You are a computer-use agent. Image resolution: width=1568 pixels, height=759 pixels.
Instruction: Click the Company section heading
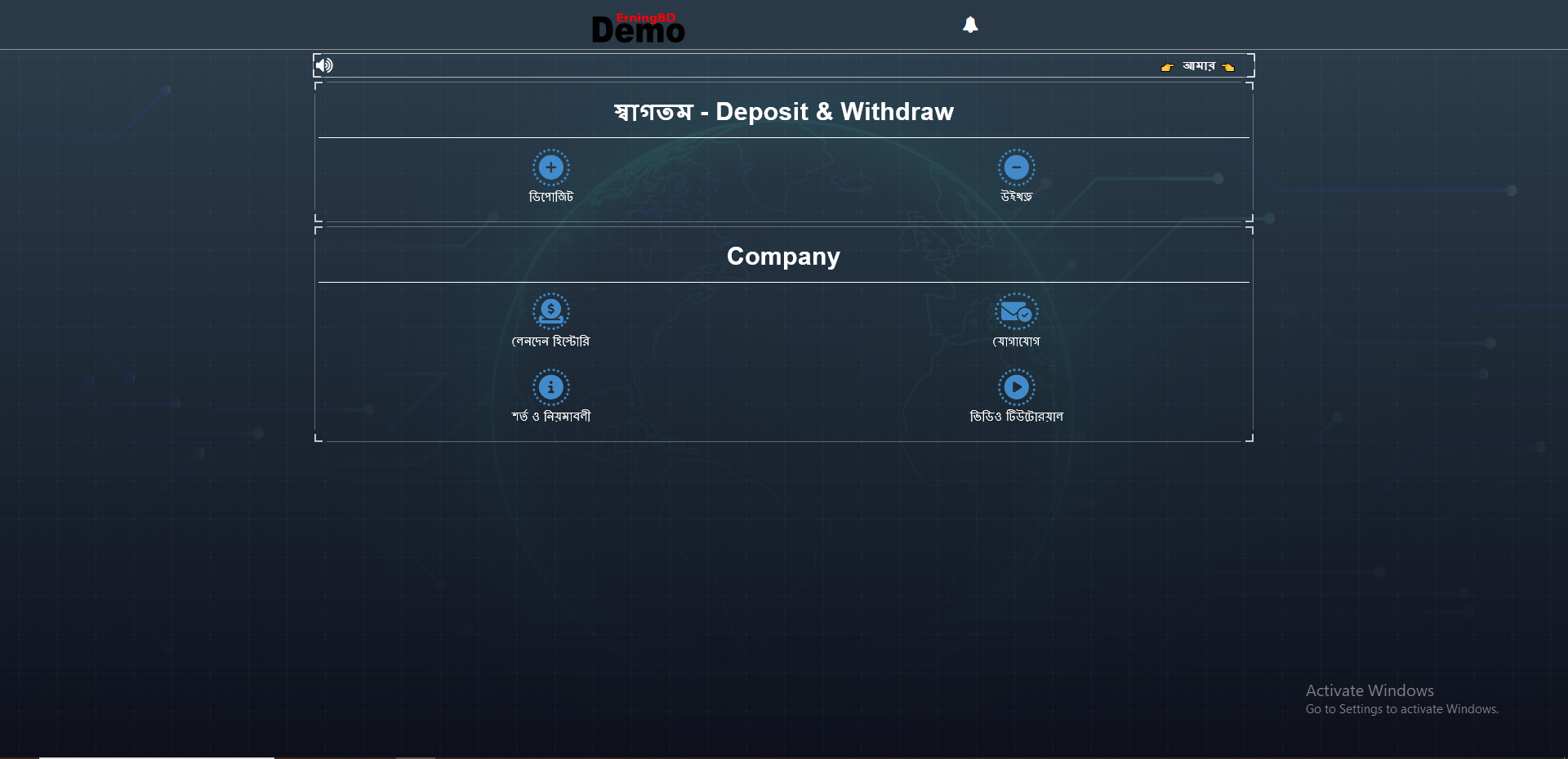coord(783,257)
